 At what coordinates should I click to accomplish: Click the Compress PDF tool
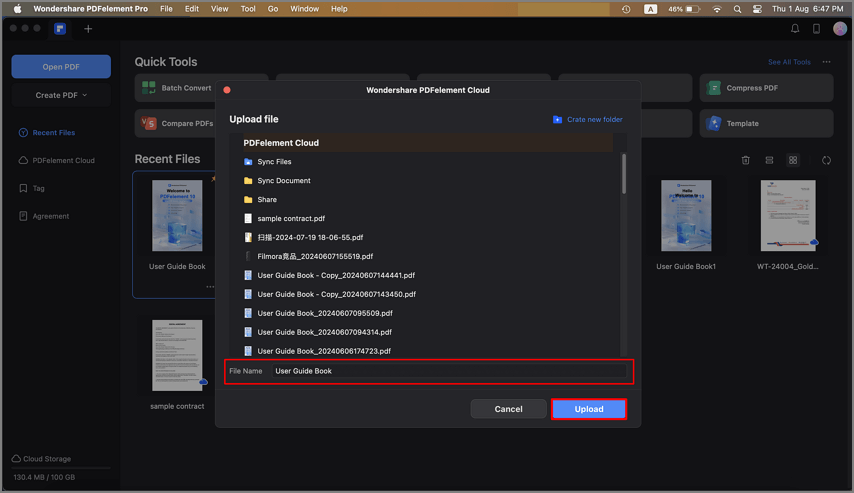point(766,88)
